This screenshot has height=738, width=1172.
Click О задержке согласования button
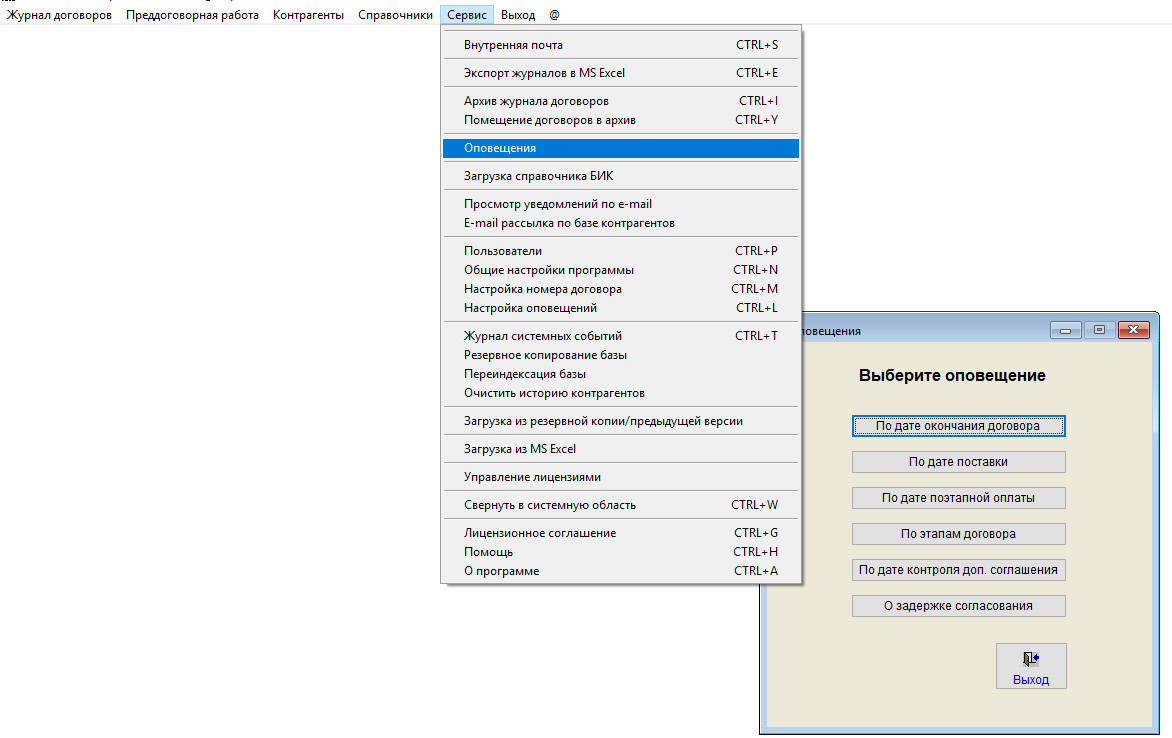coord(958,606)
